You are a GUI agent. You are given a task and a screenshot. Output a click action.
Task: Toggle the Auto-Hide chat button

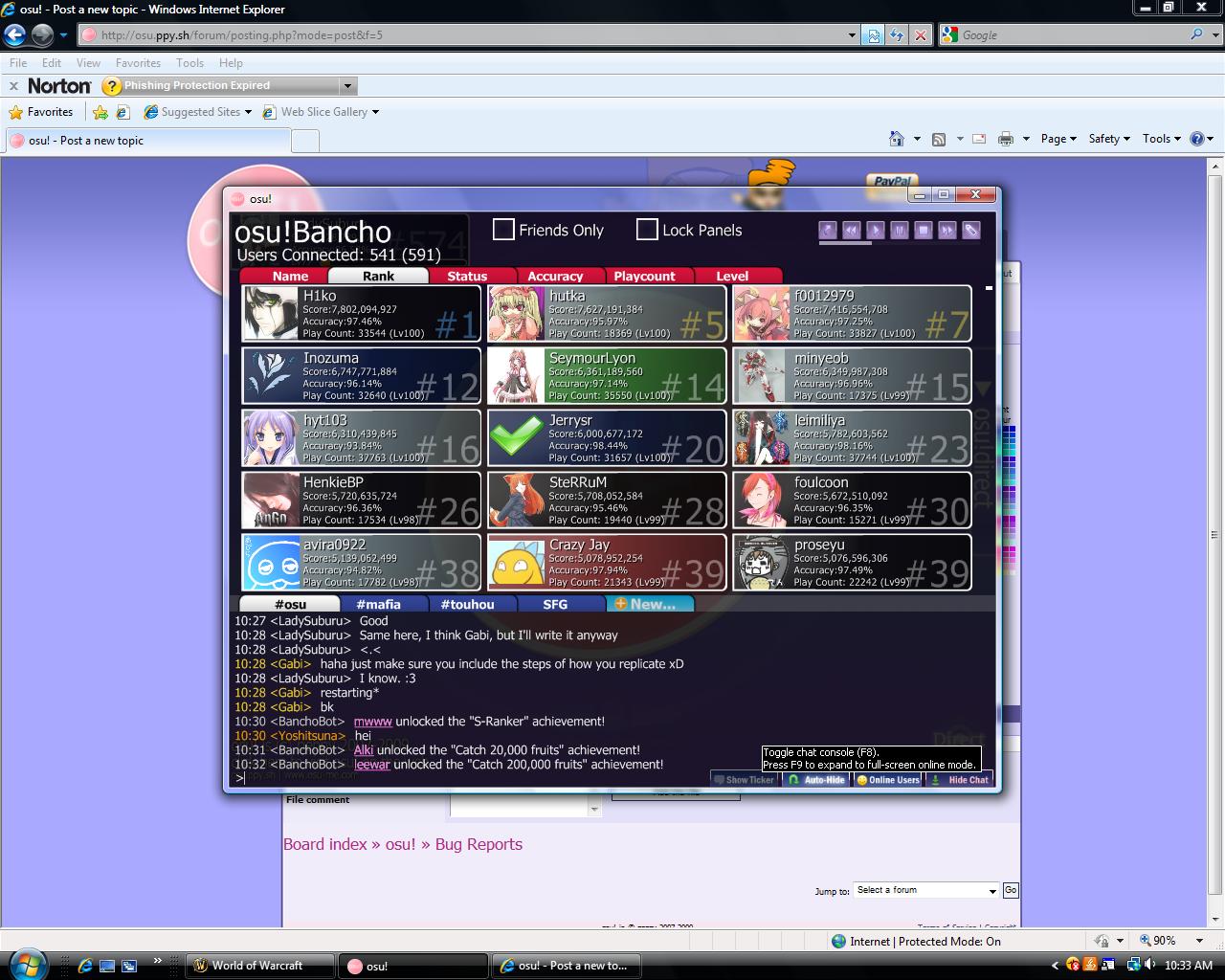tap(817, 780)
